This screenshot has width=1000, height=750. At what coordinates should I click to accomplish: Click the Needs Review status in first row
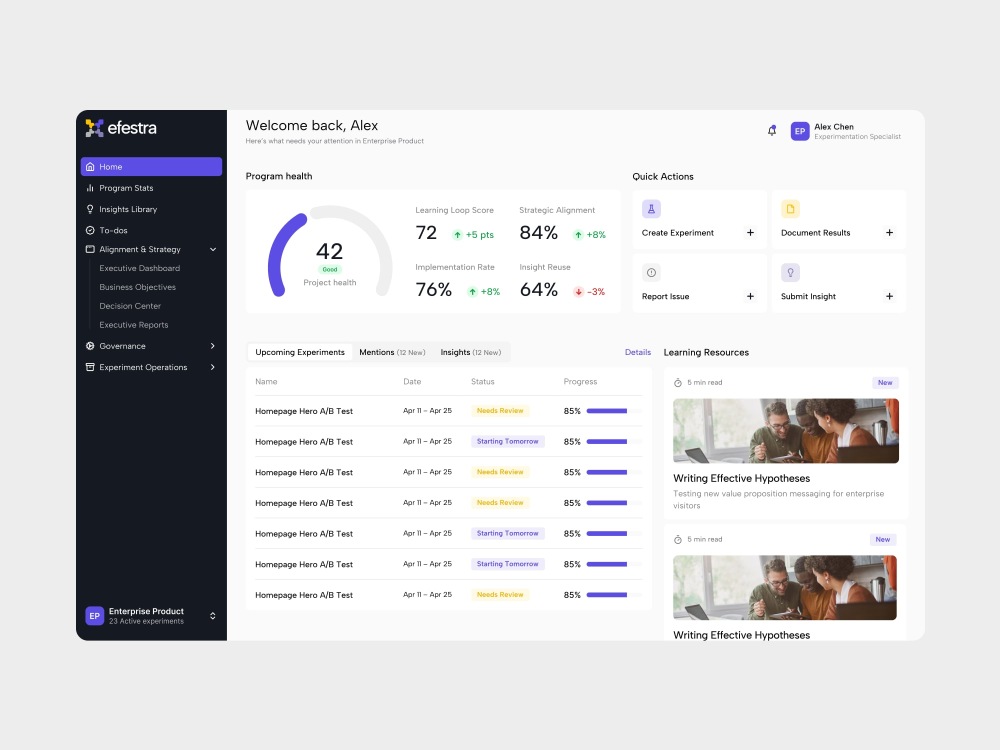[x=500, y=411]
